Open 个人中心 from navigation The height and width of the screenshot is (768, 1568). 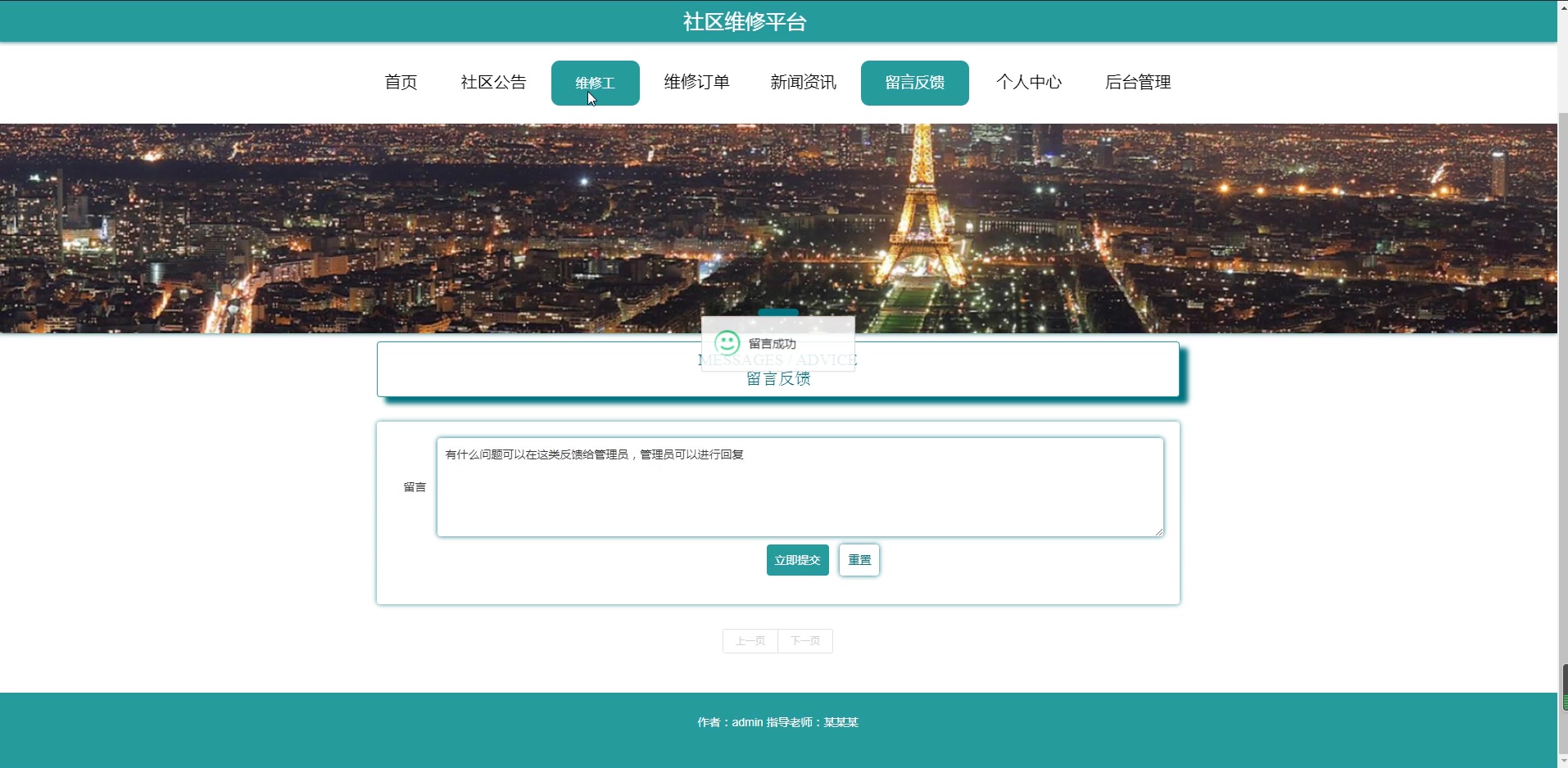point(1029,82)
